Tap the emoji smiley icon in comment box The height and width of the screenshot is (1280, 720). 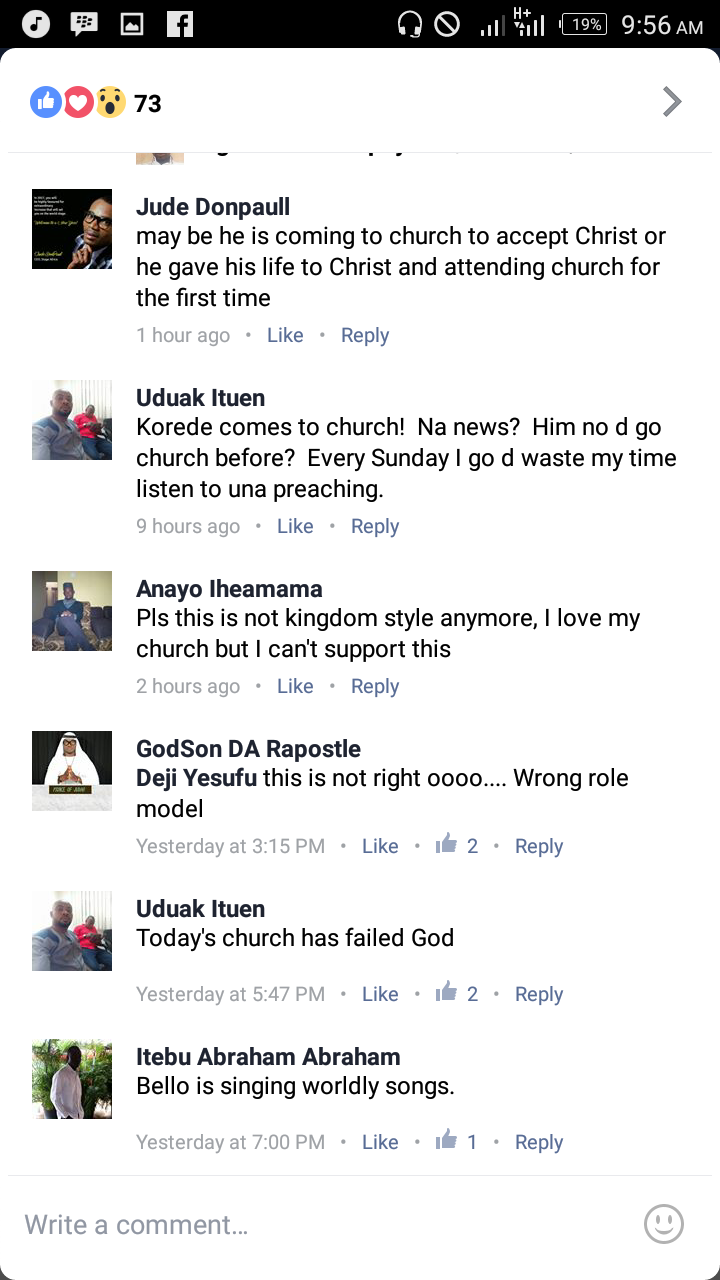tap(663, 1224)
